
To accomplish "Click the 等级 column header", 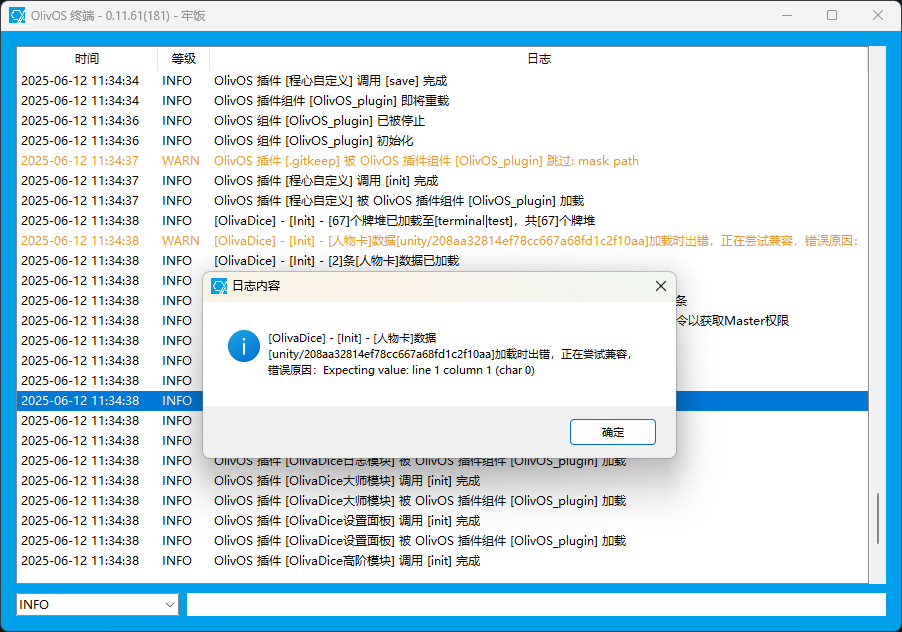I will [183, 59].
